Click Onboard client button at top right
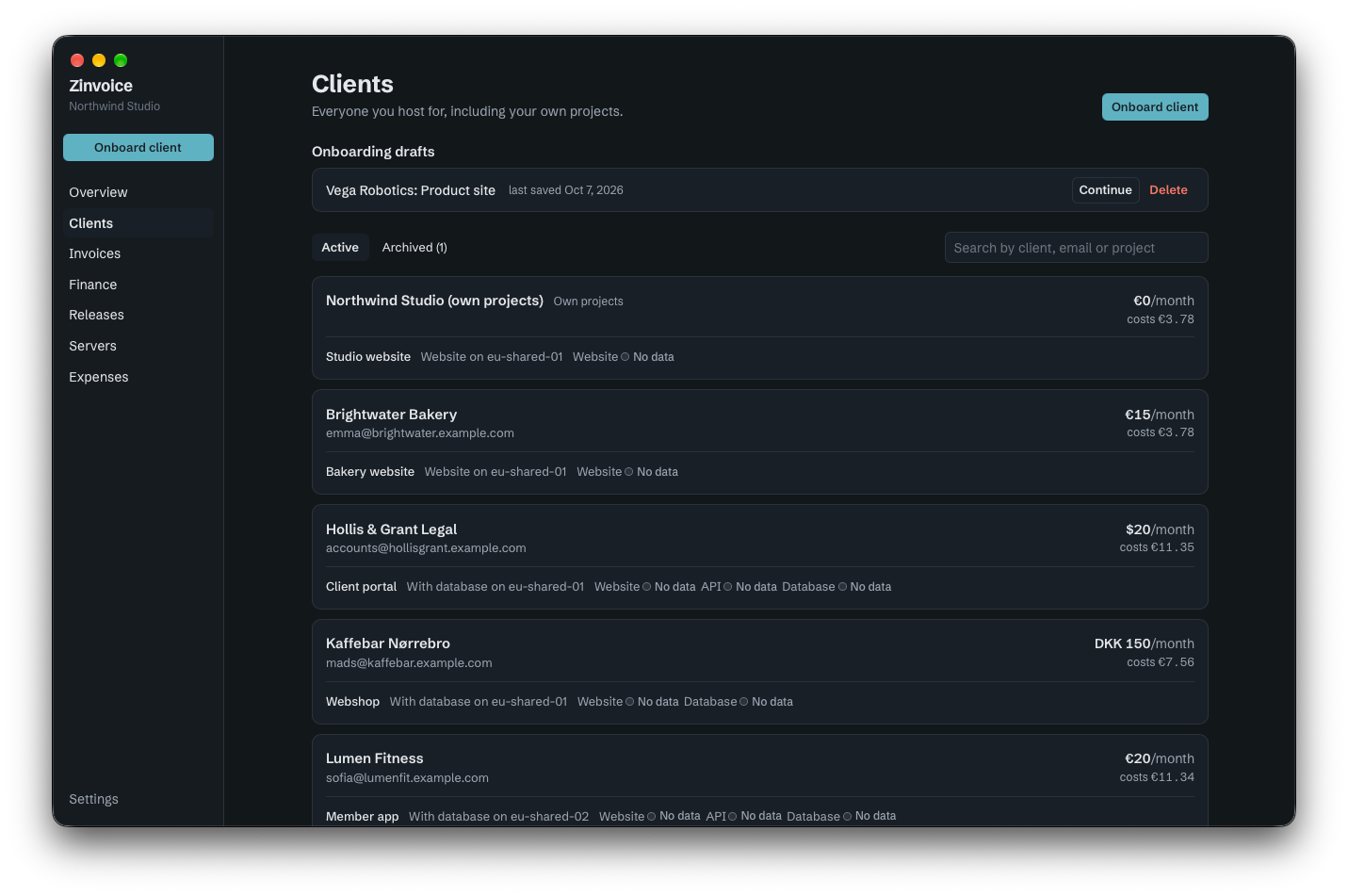The width and height of the screenshot is (1348, 896). (1155, 107)
